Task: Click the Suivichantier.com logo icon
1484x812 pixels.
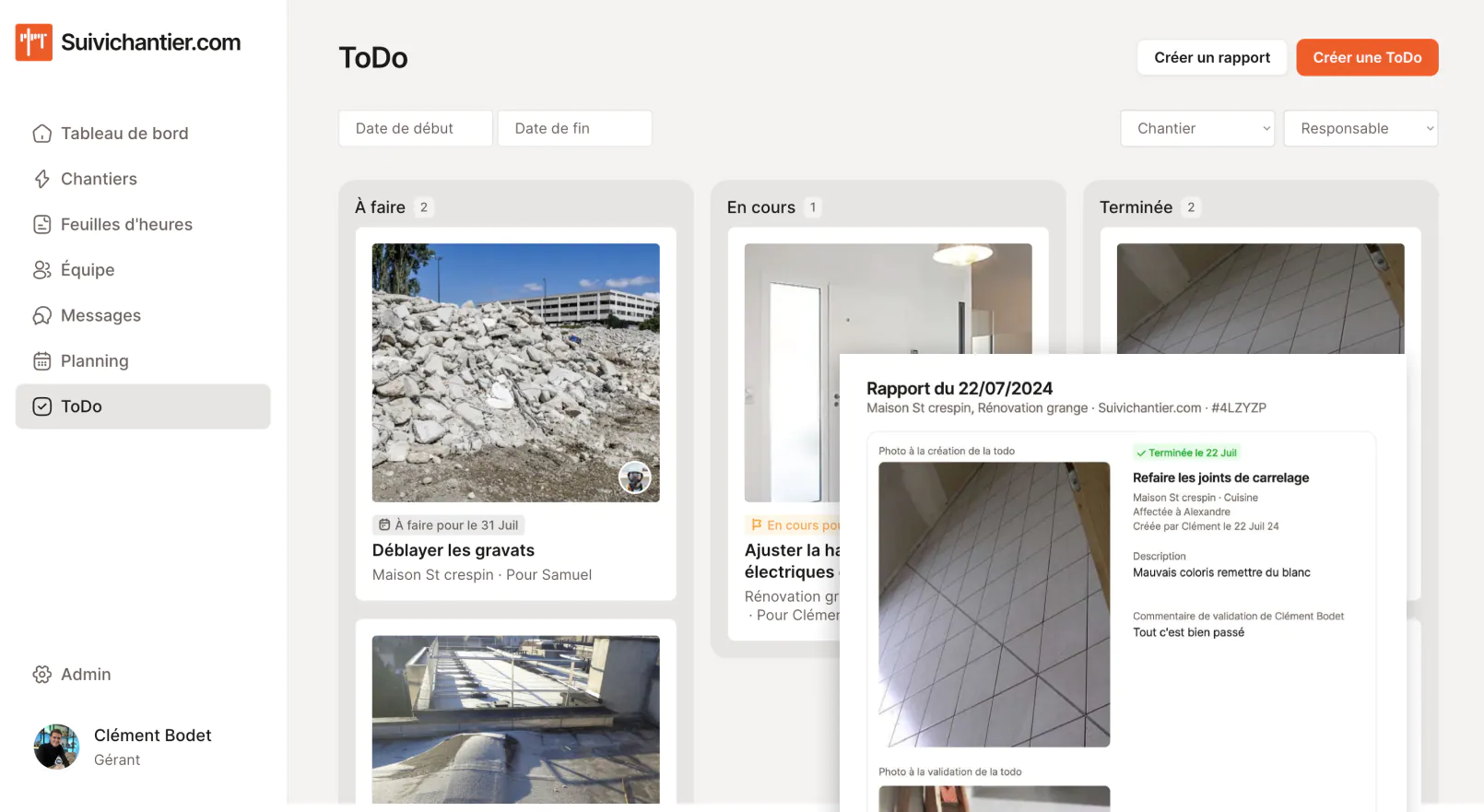Action: tap(34, 42)
